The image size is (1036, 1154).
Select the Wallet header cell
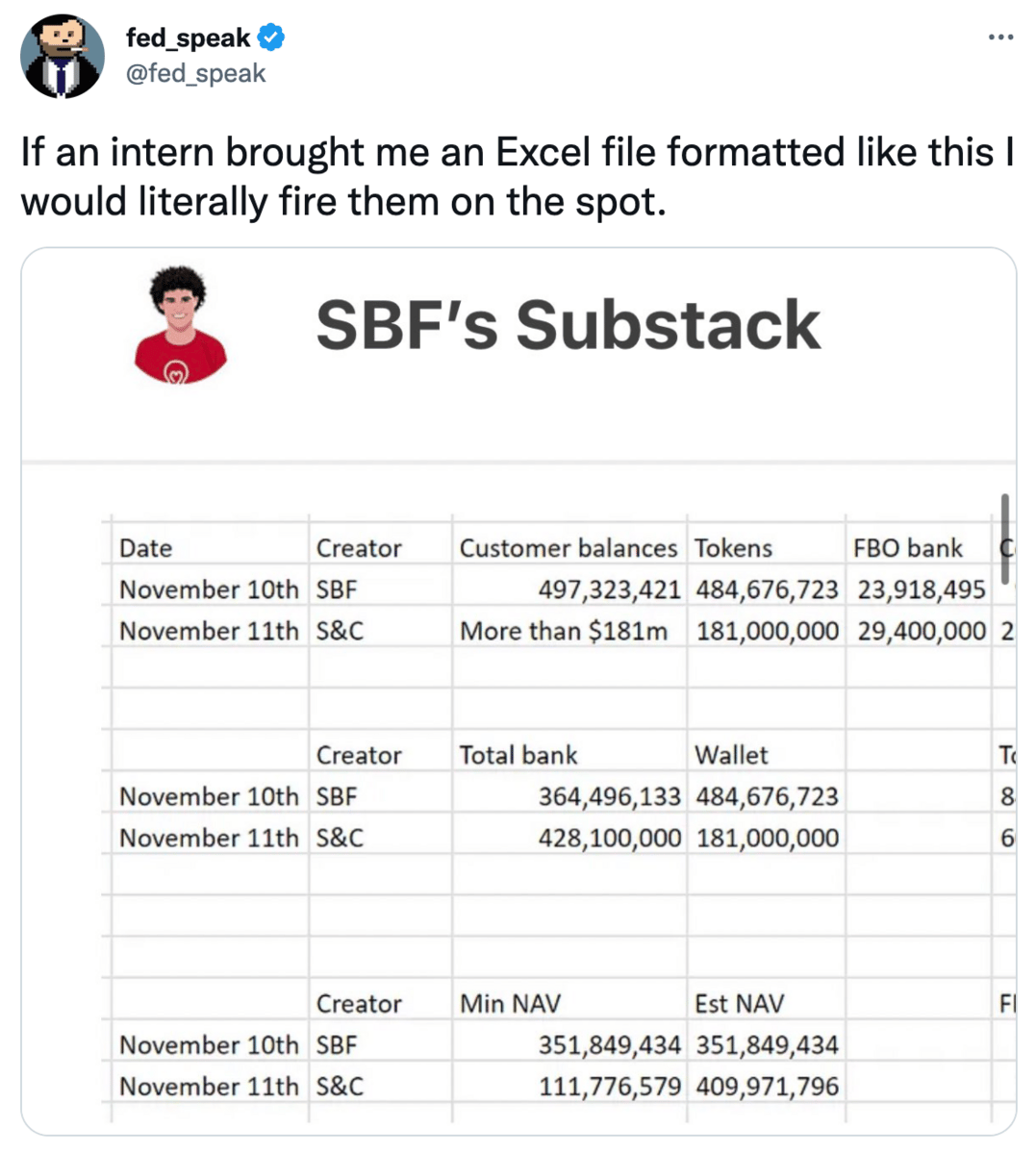pos(767,754)
